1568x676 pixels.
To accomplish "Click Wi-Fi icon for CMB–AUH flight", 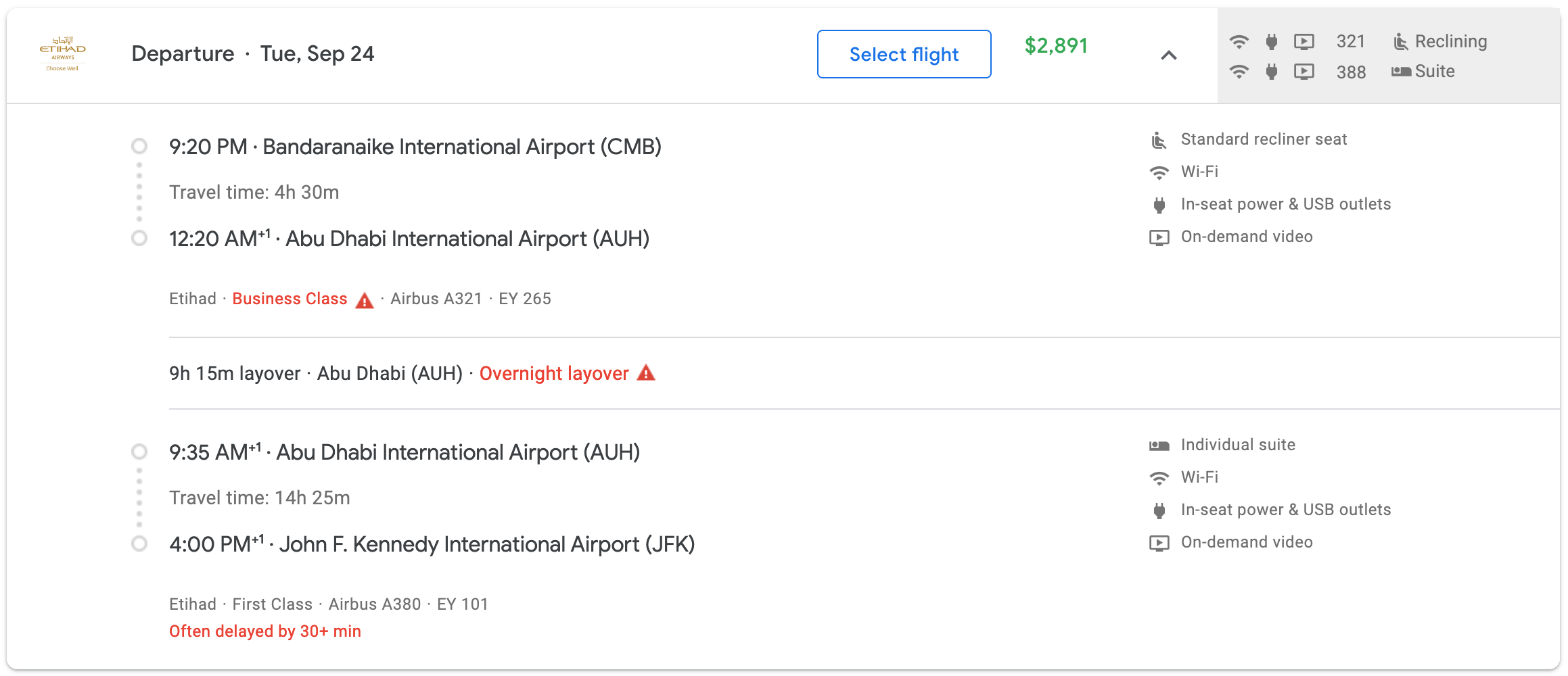I will coord(1159,172).
